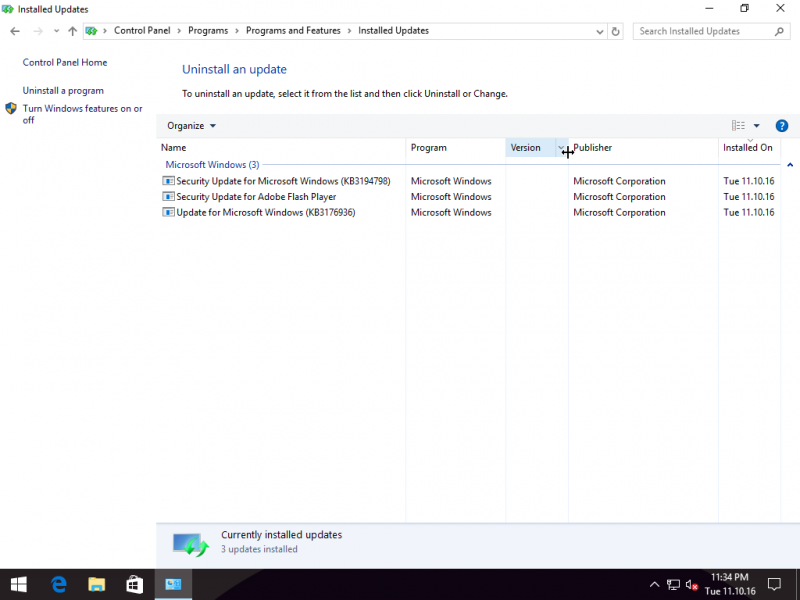Image resolution: width=800 pixels, height=600 pixels.
Task: Click Program cell of the KB3194798 row
Action: pos(451,181)
